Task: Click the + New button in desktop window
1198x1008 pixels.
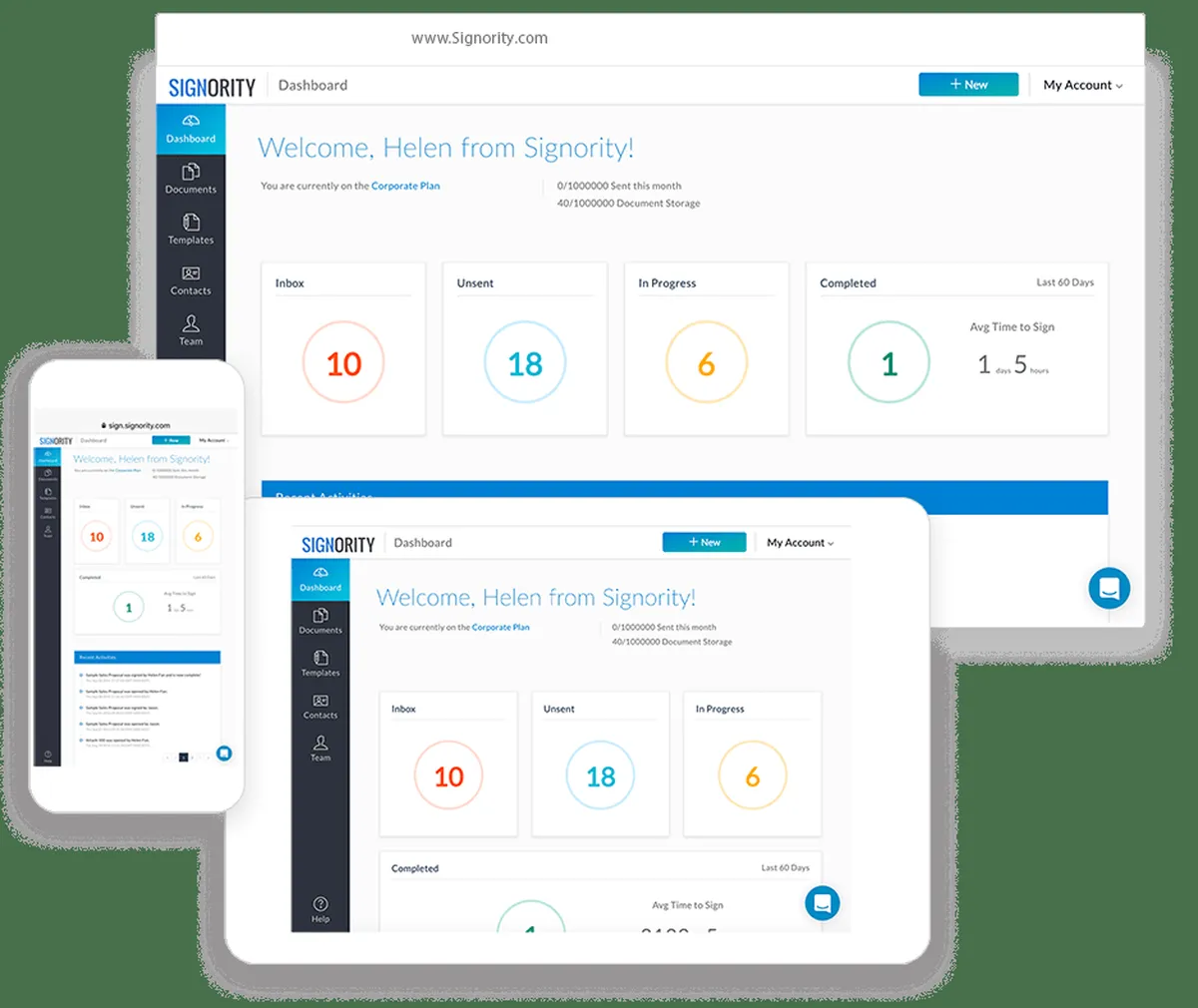Action: pos(968,85)
